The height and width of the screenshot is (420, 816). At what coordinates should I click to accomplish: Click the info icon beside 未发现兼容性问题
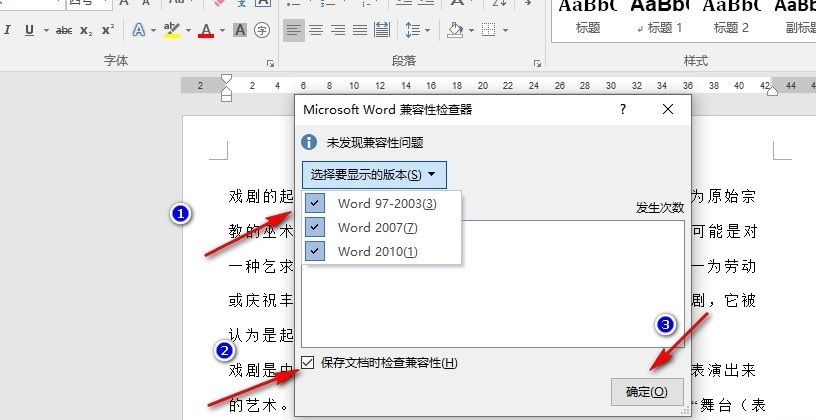click(309, 142)
